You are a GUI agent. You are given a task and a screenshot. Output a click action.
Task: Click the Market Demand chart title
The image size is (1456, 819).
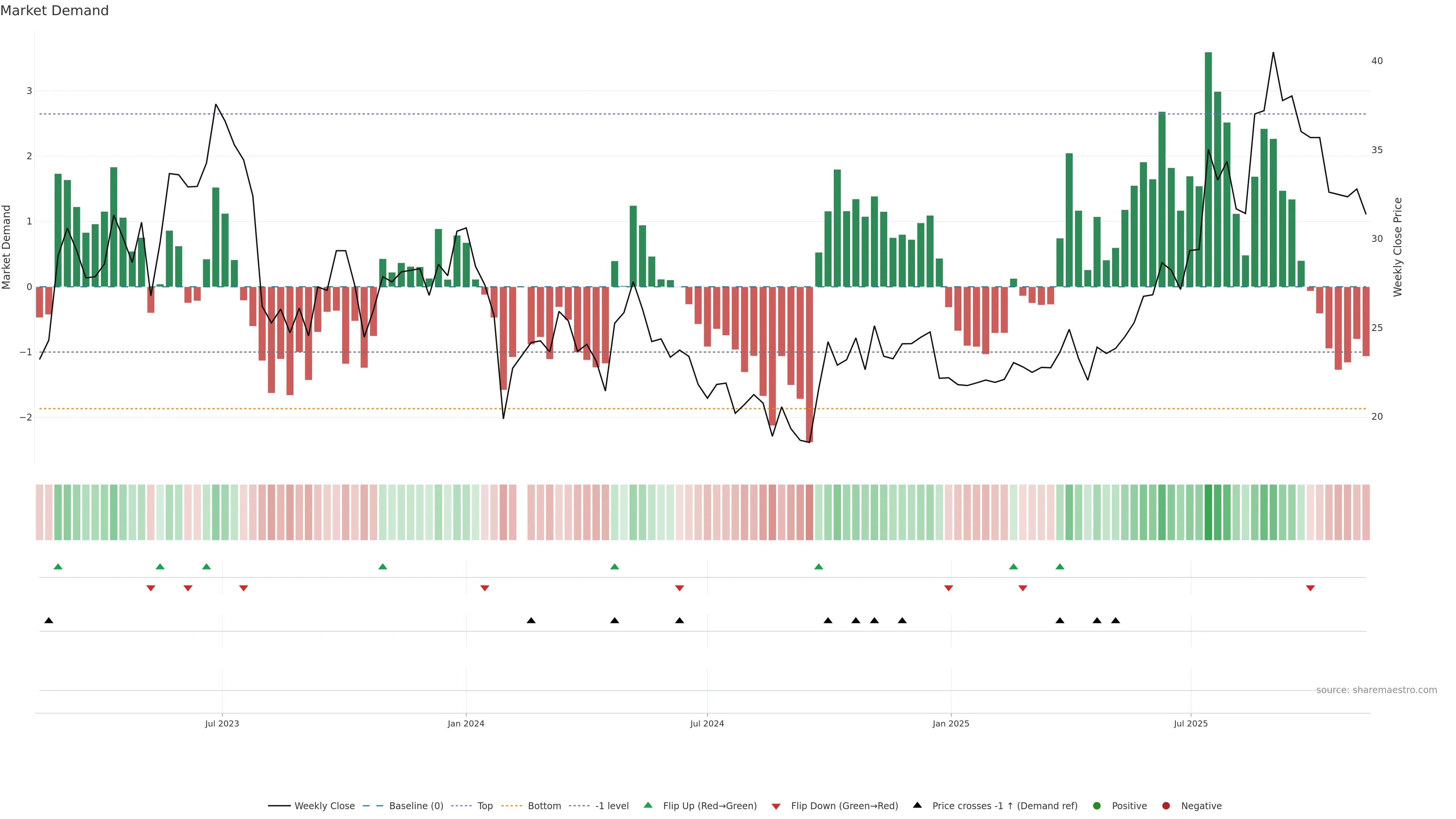[54, 11]
